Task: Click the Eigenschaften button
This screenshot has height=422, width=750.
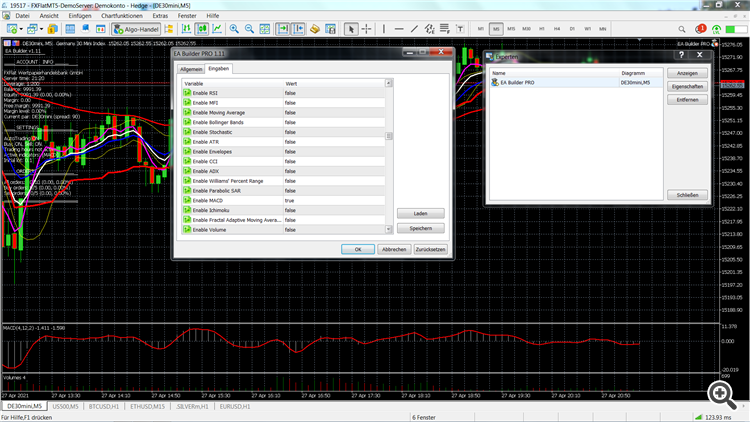Action: [686, 88]
